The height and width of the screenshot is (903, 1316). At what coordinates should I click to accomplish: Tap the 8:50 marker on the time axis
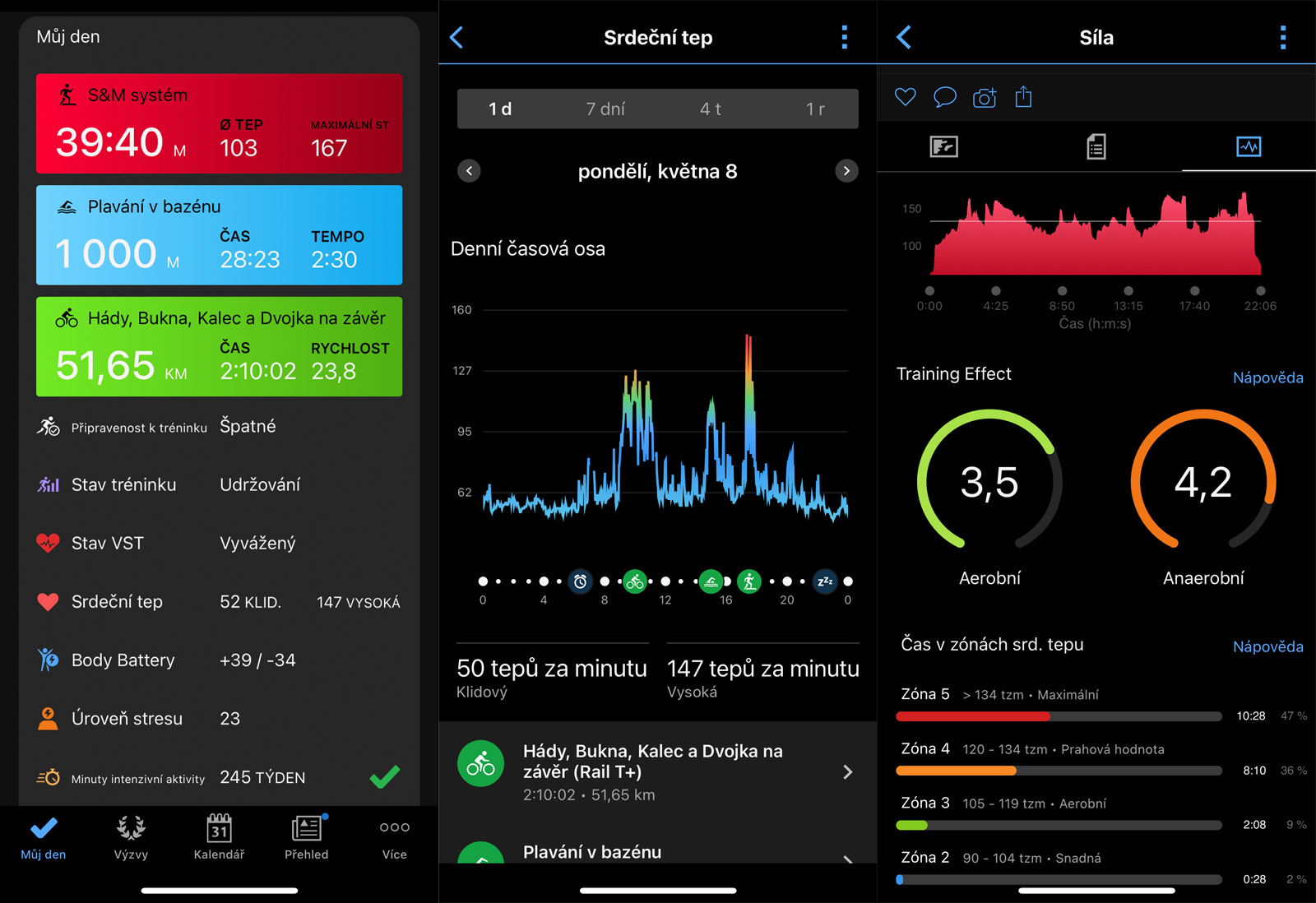click(x=1062, y=291)
